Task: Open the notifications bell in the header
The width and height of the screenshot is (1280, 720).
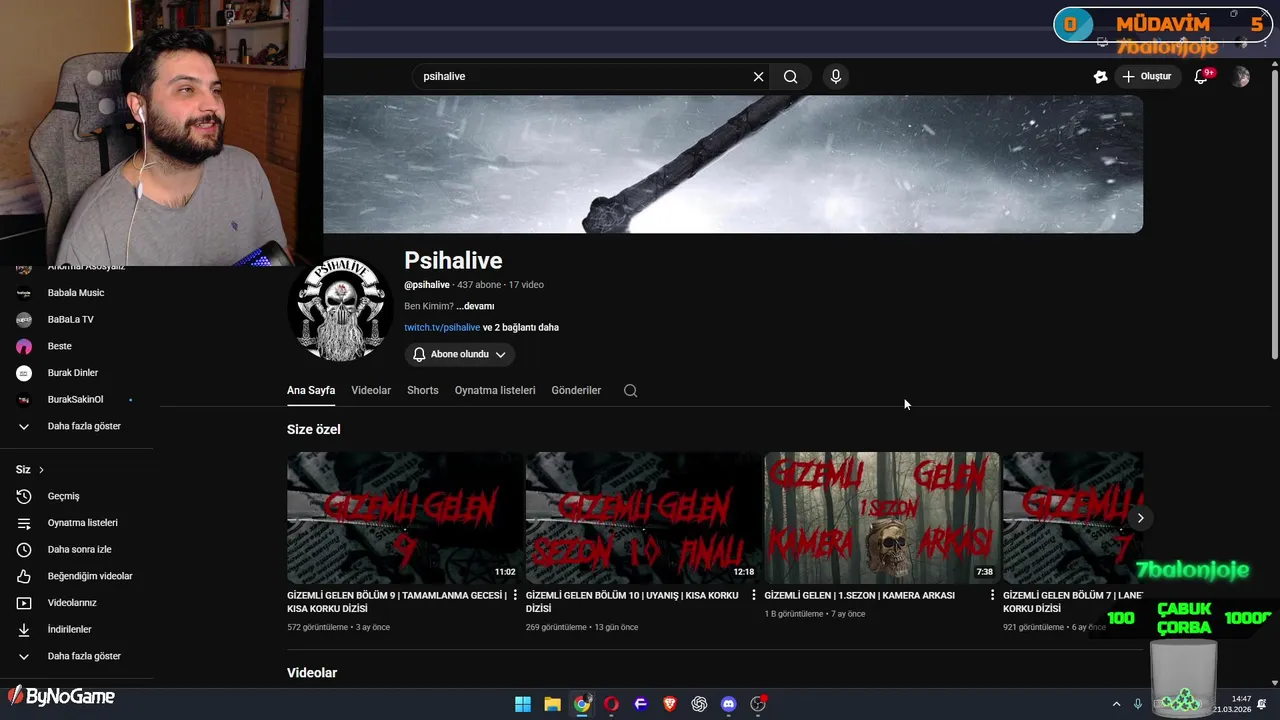Action: coord(1202,76)
